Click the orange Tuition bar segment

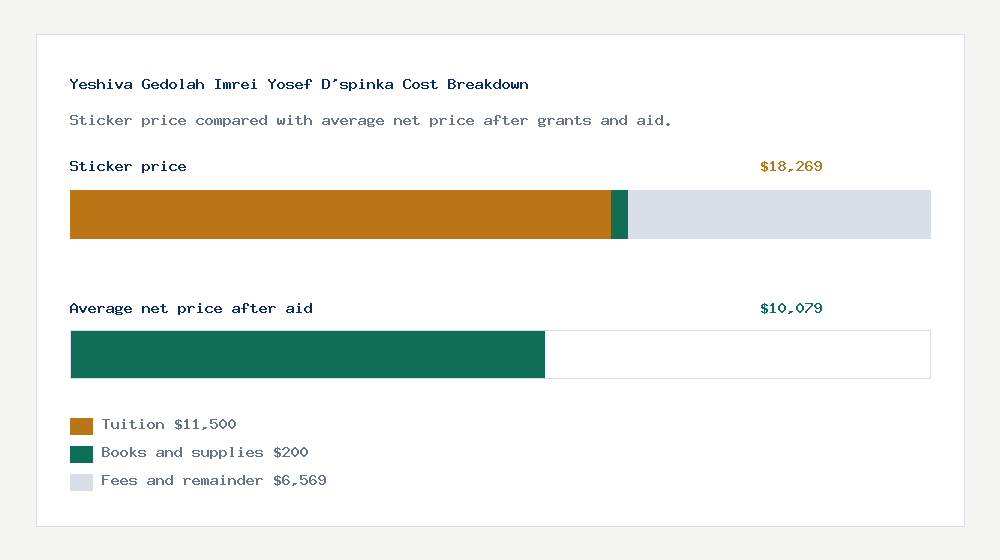[340, 214]
